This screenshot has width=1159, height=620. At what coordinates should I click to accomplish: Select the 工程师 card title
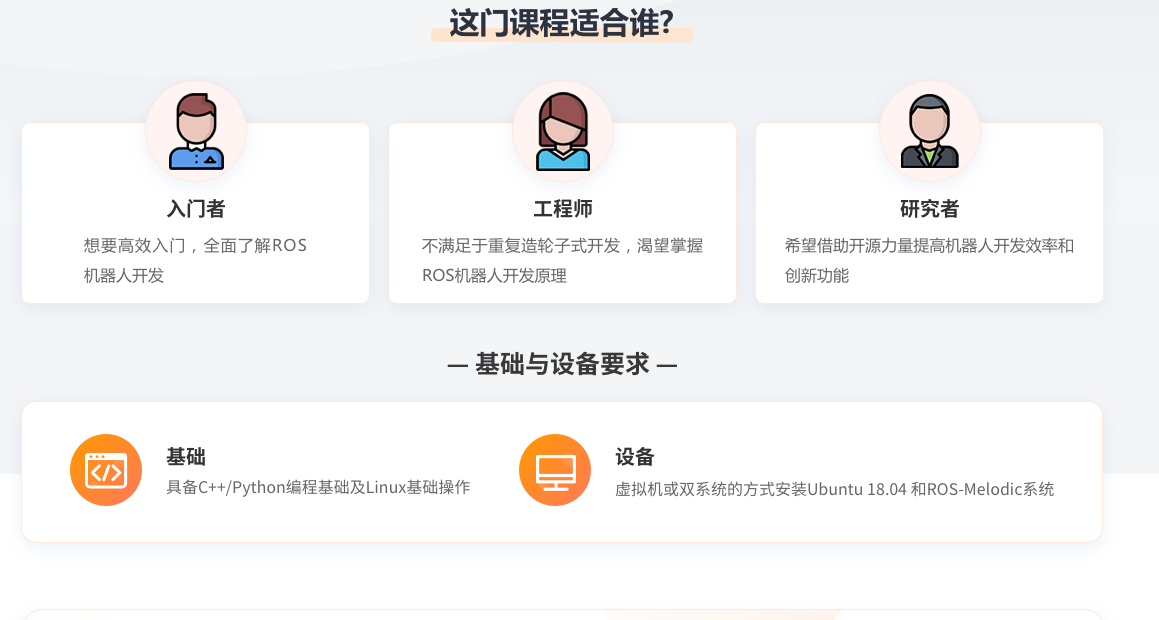pyautogui.click(x=563, y=209)
